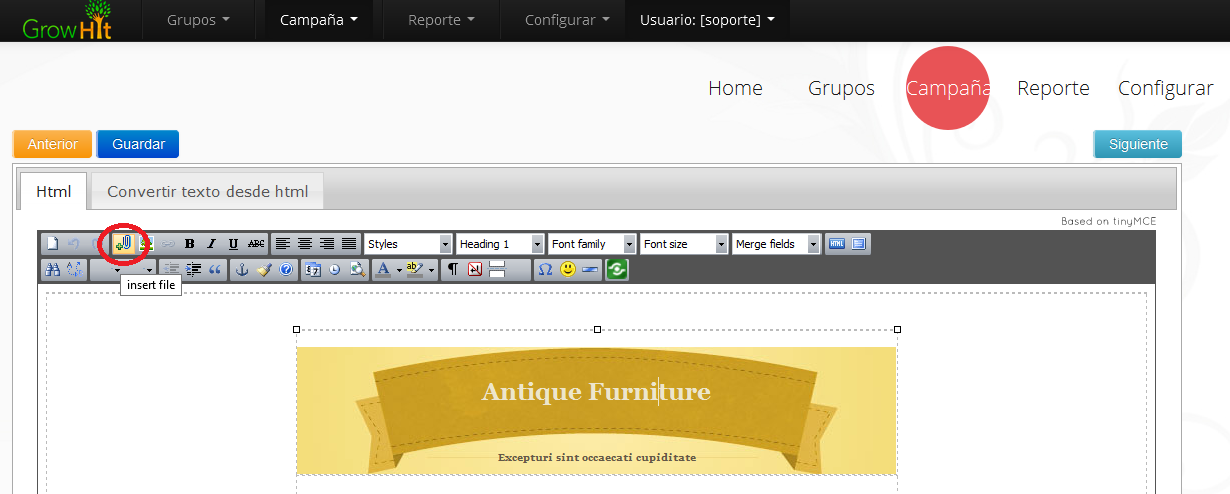Insert the current time clock icon
This screenshot has height=494, width=1230.
[334, 270]
